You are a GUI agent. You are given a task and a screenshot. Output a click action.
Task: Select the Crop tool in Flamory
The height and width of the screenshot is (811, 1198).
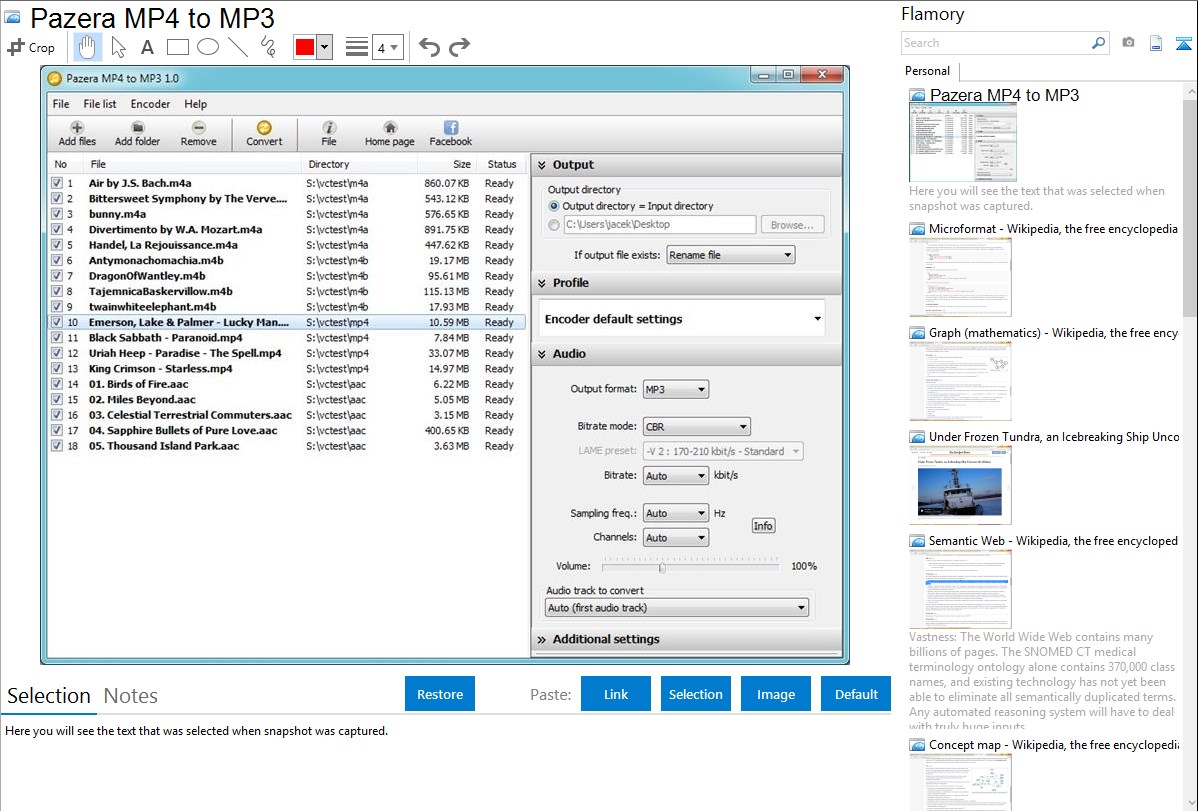coord(31,47)
